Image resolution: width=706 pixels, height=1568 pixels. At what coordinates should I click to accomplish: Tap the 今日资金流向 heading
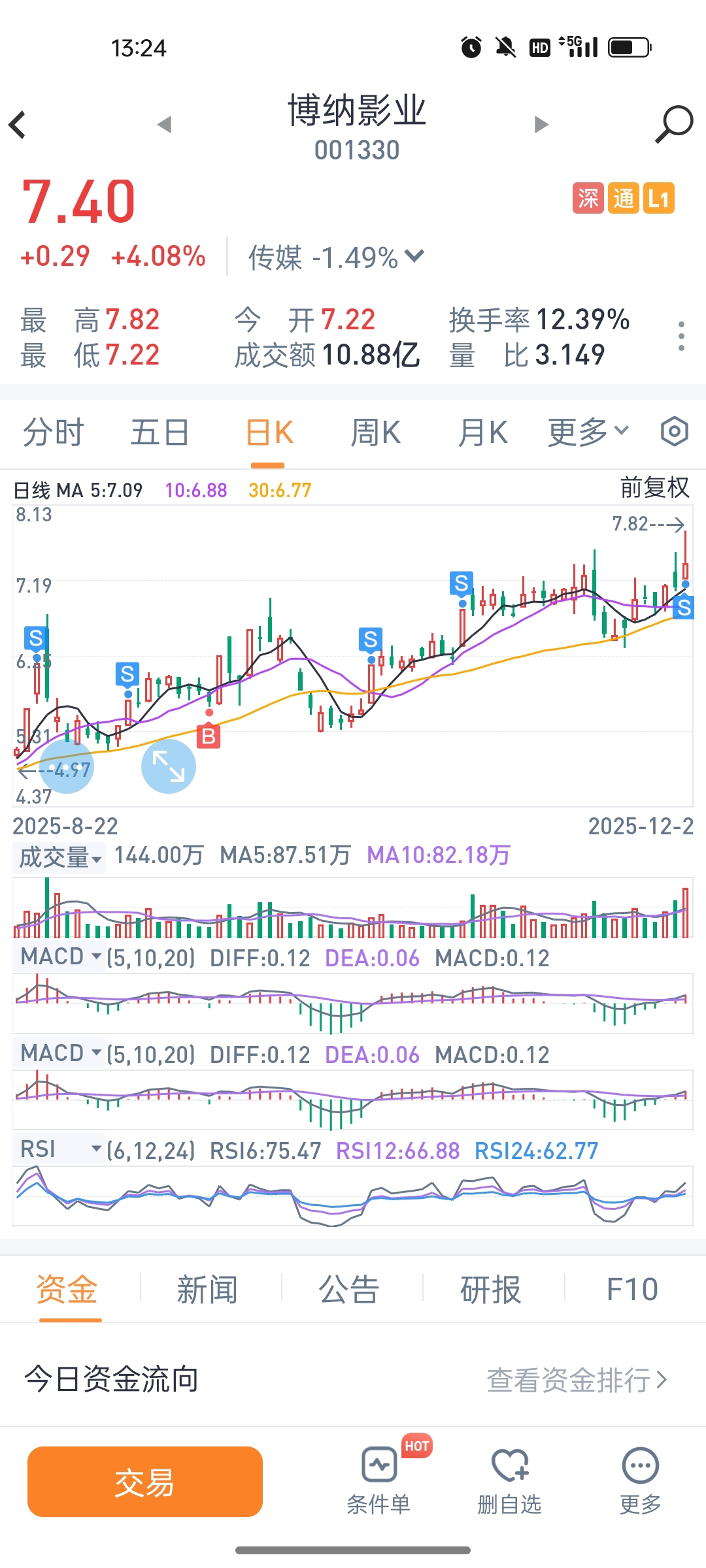point(111,1379)
